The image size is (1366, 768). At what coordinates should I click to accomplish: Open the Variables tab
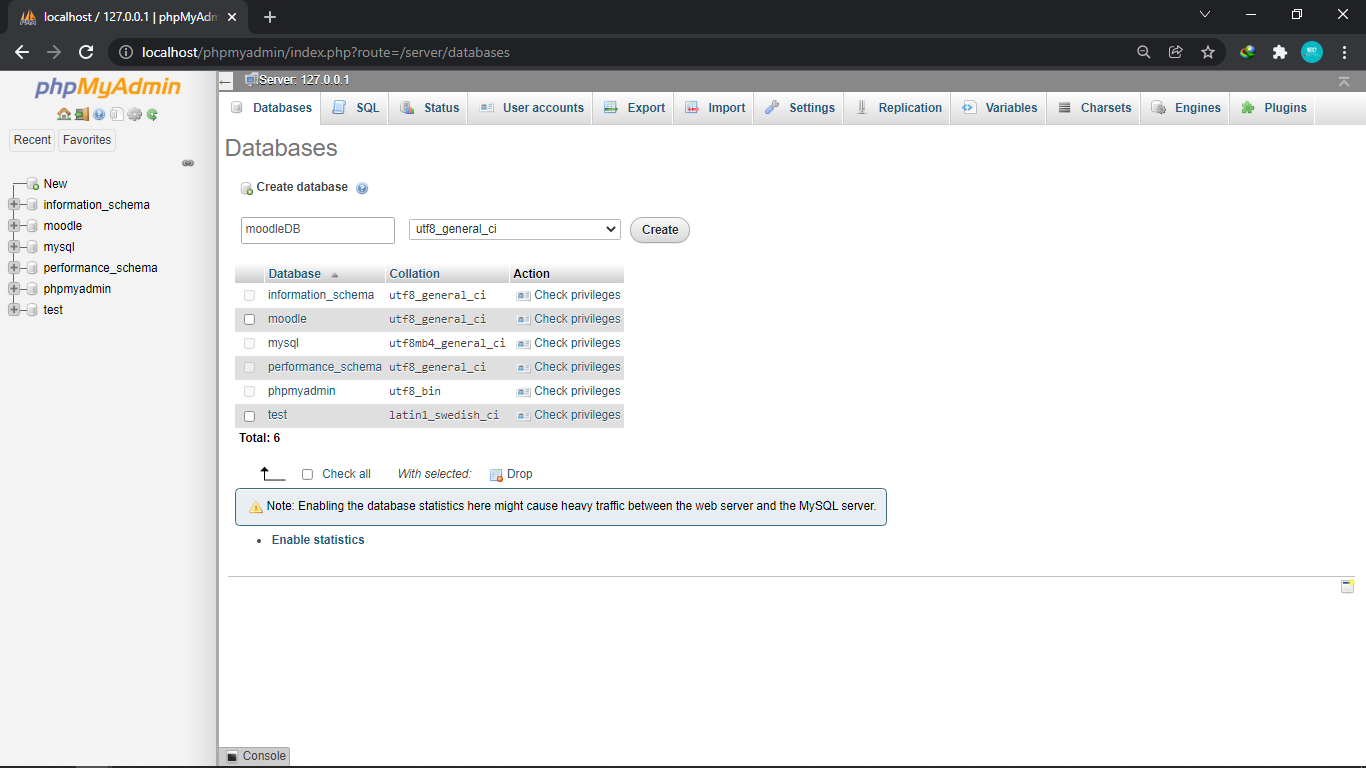tap(1000, 108)
